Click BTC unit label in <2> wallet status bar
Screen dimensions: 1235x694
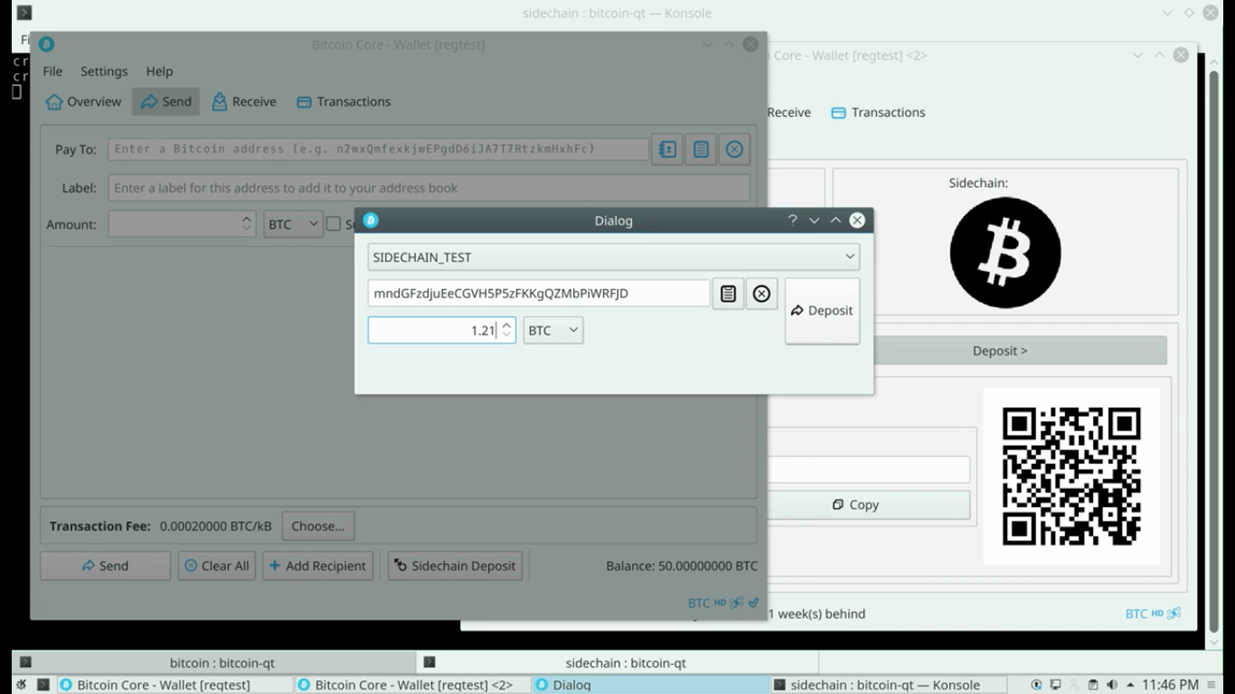pyautogui.click(x=1136, y=614)
